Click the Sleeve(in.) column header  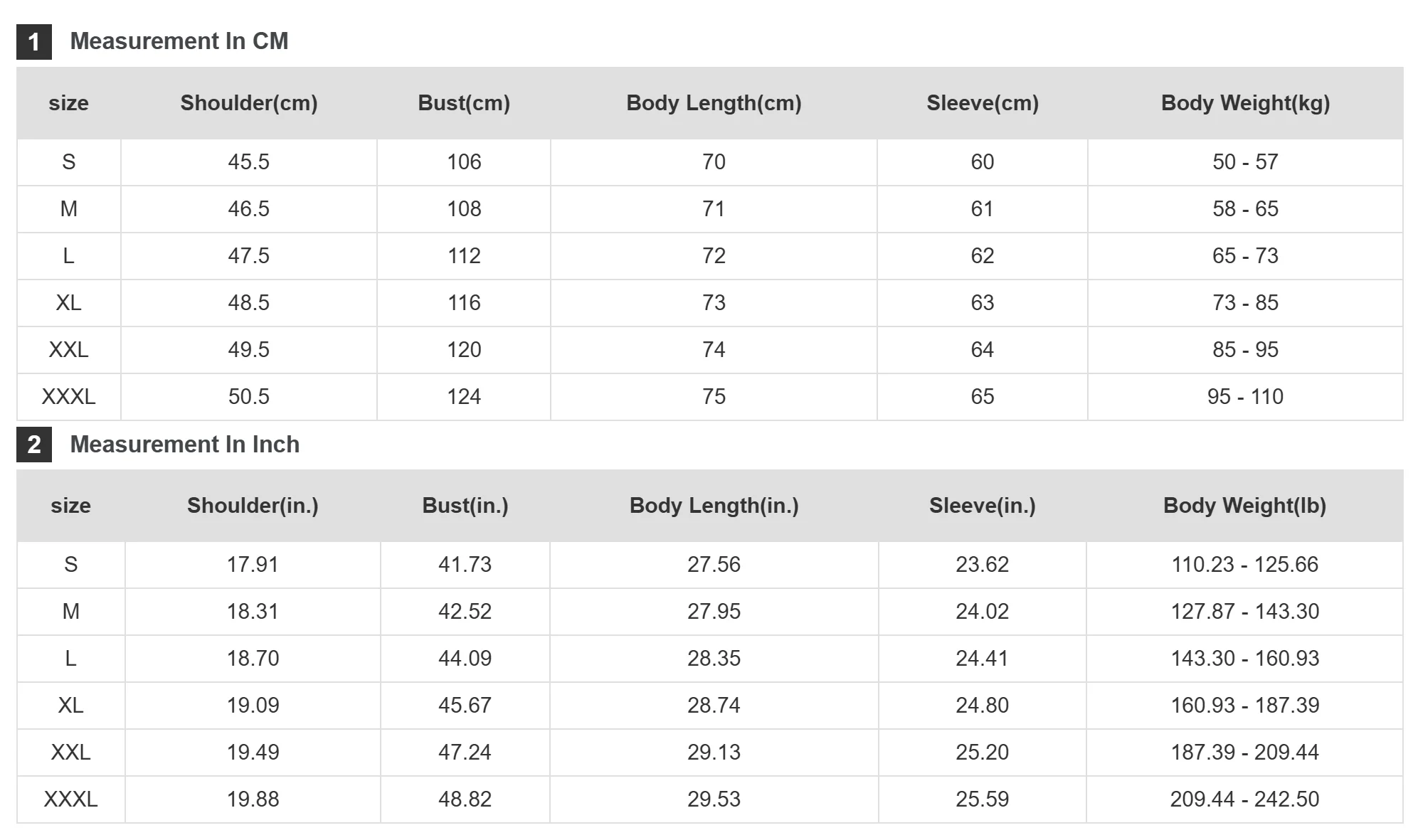pyautogui.click(x=982, y=506)
